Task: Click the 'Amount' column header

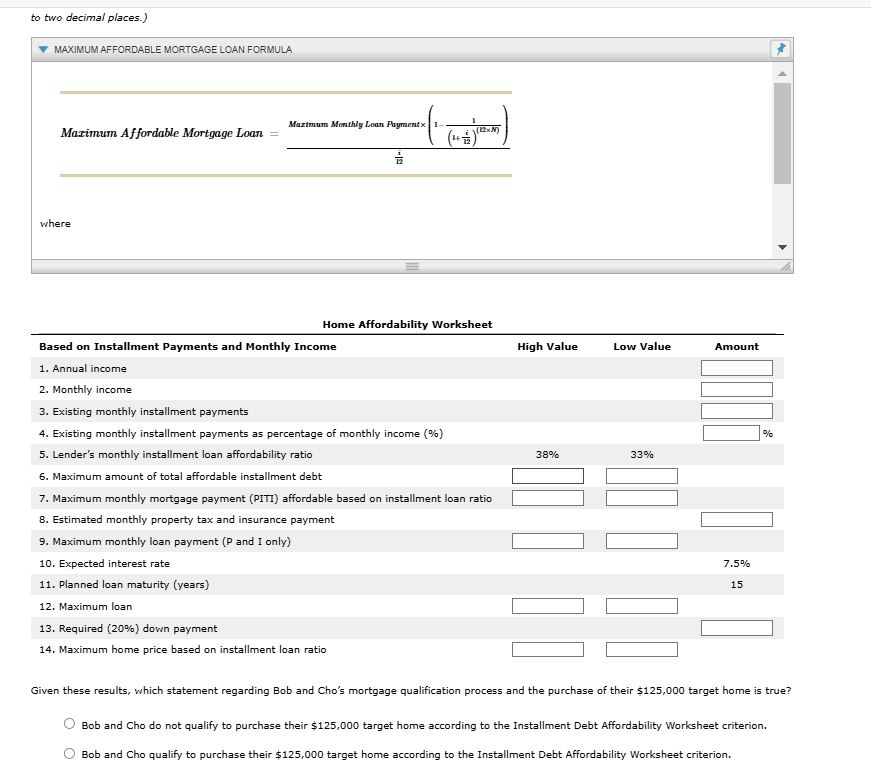Action: click(x=737, y=347)
